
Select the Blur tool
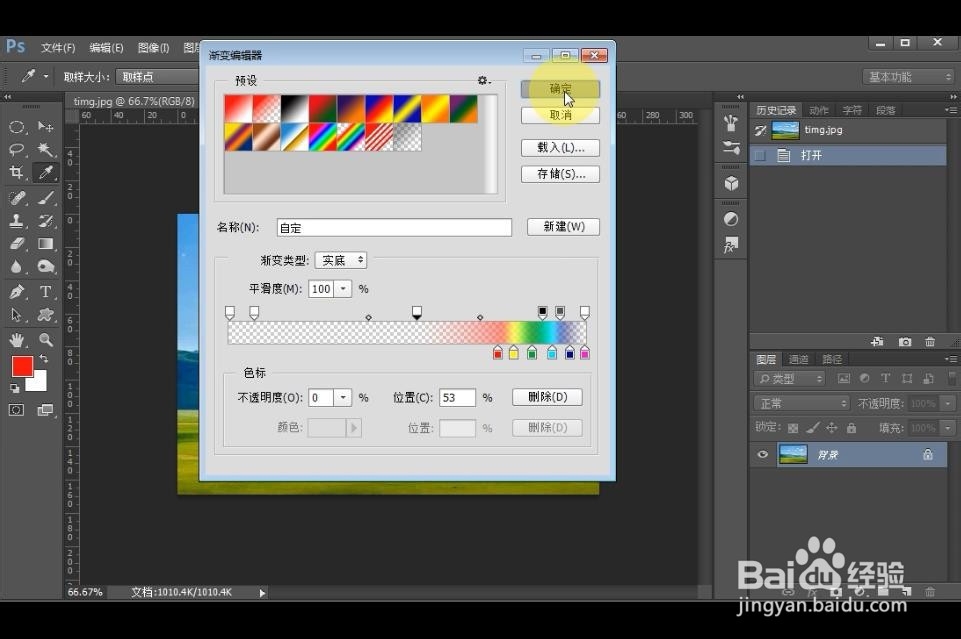[17, 267]
